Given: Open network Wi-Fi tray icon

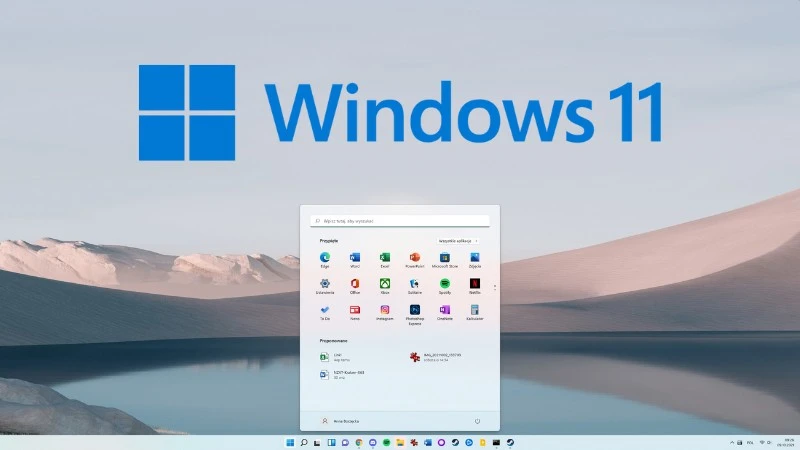Looking at the screenshot, I should point(762,442).
